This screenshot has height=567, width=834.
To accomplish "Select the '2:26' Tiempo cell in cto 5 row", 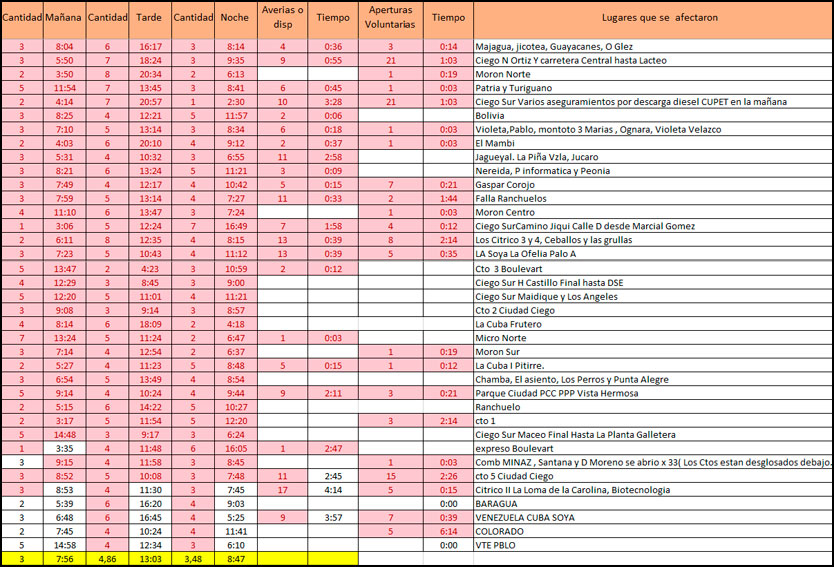I will tap(448, 476).
